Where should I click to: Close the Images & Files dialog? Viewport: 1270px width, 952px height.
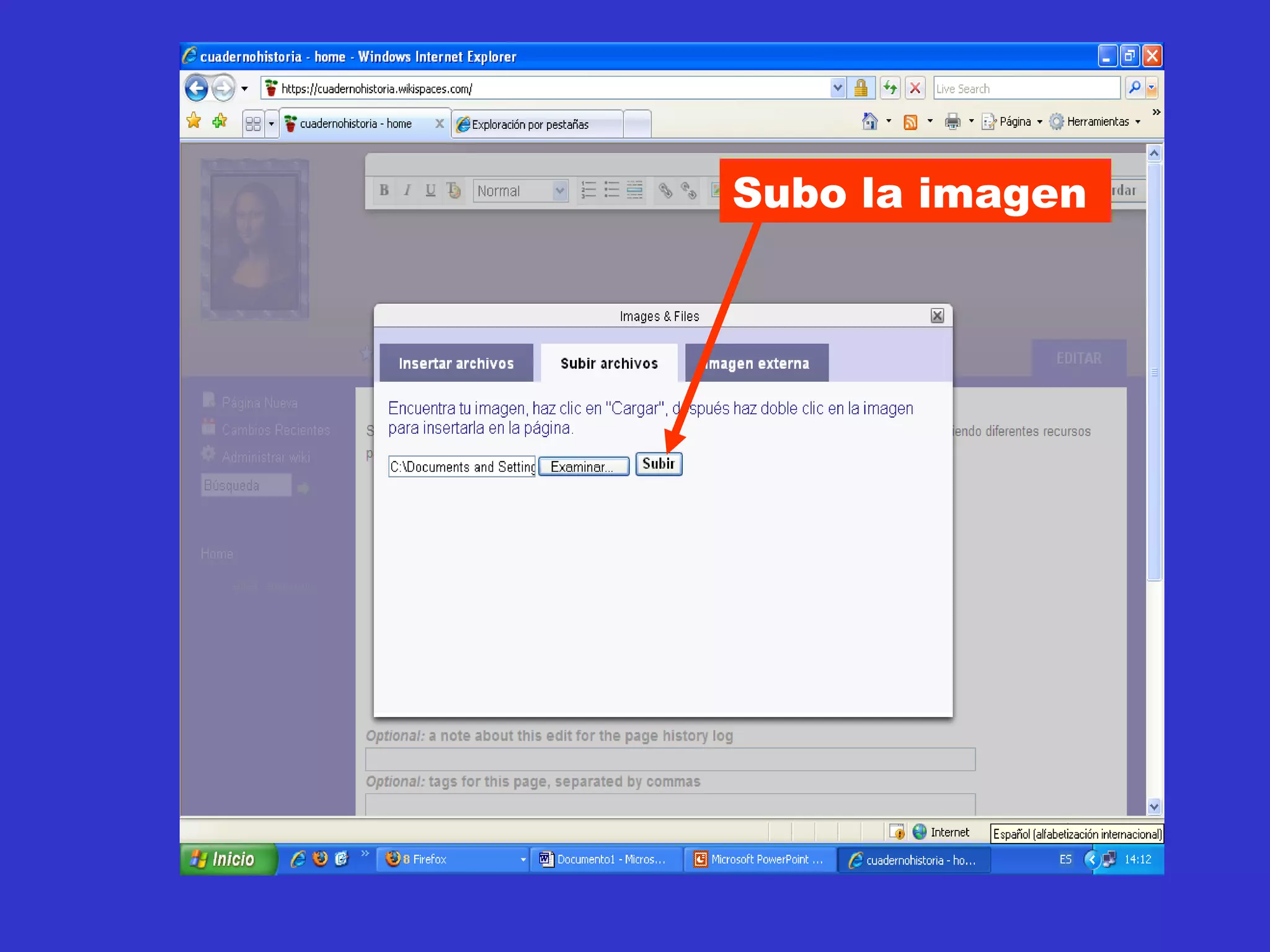[x=937, y=316]
